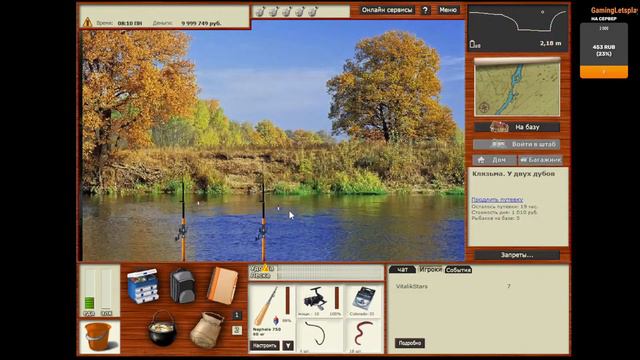Click the depth profile sonar panel

click(518, 29)
